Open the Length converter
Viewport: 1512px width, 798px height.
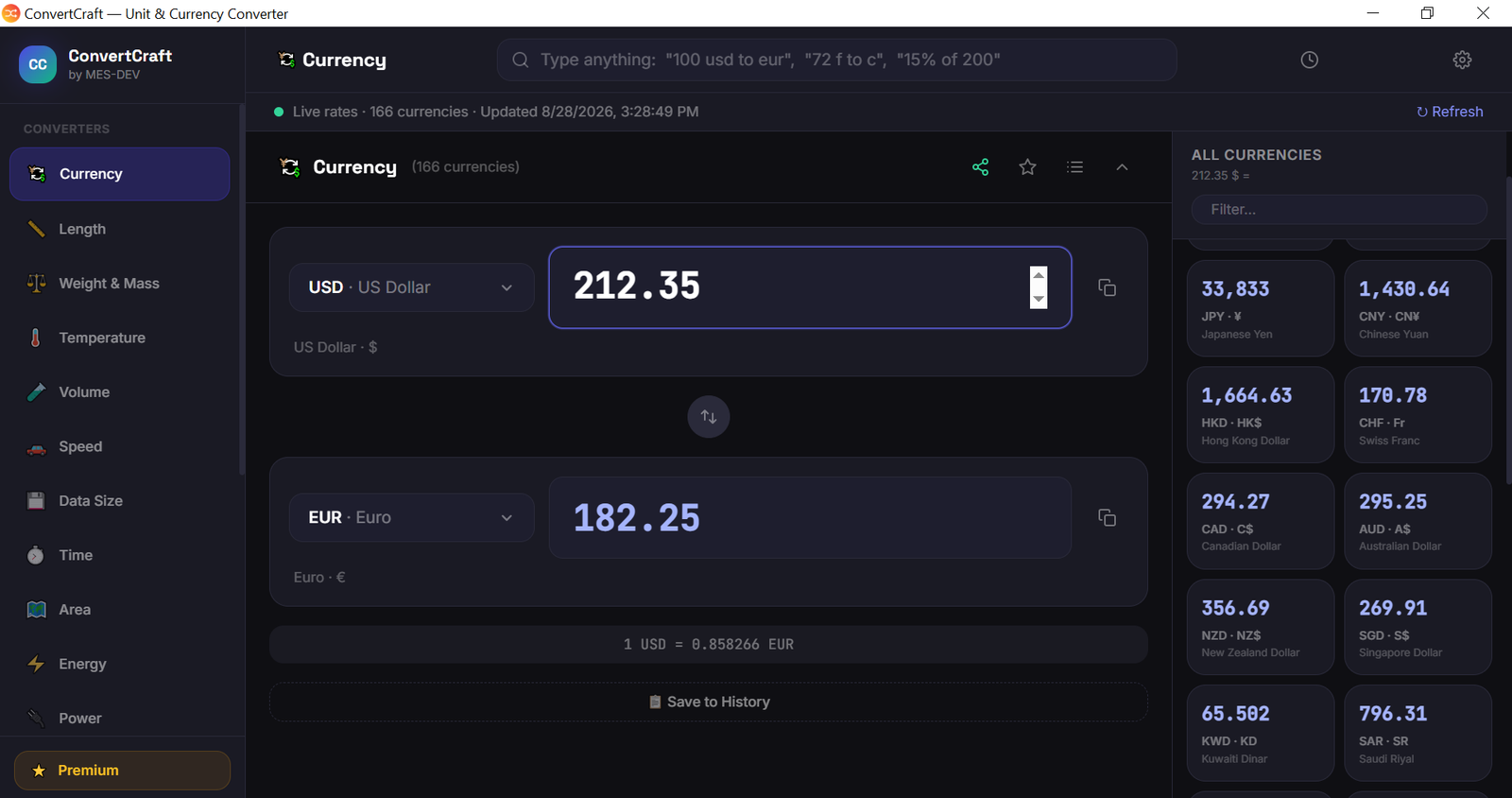click(120, 229)
